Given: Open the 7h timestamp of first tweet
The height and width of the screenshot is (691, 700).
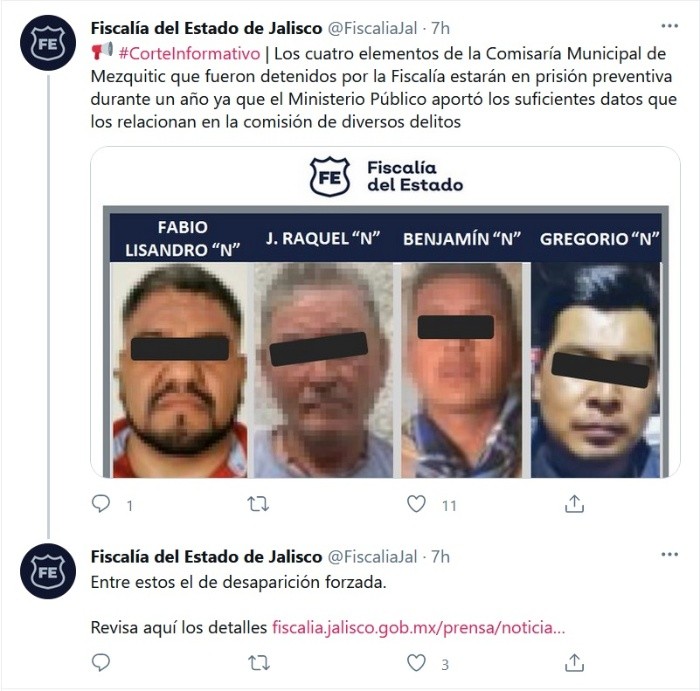Looking at the screenshot, I should pyautogui.click(x=440, y=28).
